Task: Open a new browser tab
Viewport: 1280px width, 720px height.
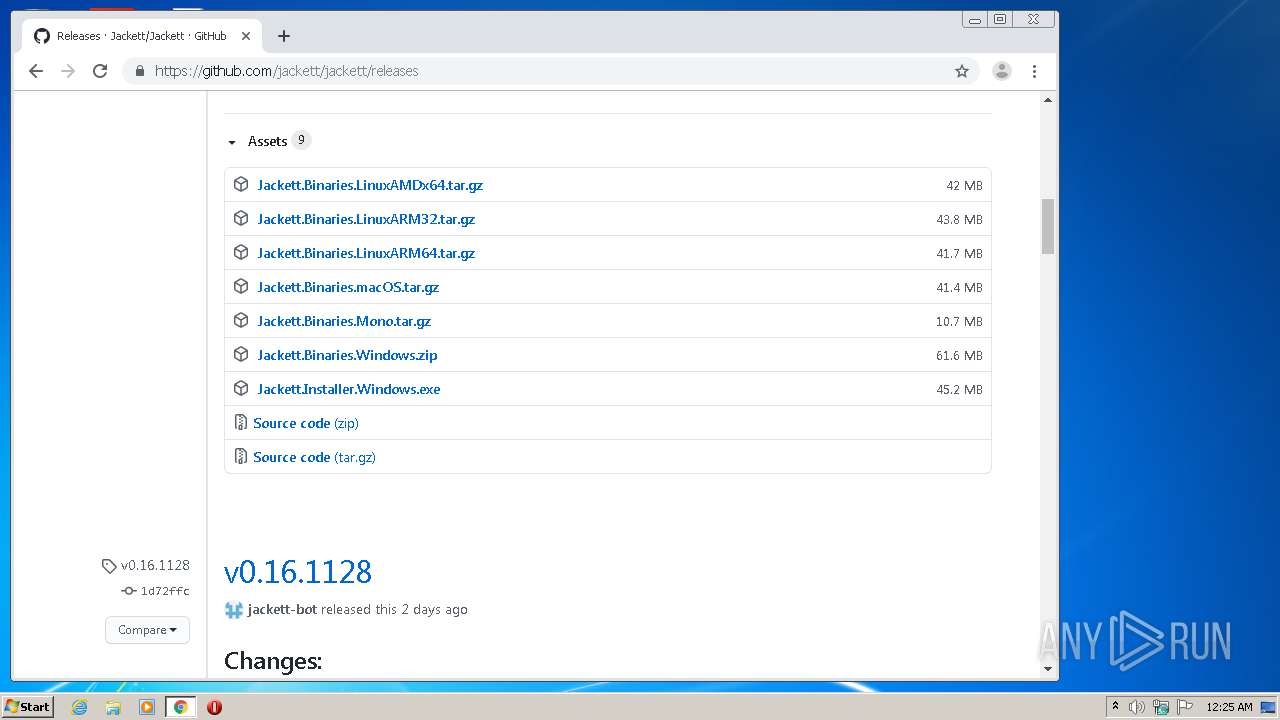Action: (284, 36)
